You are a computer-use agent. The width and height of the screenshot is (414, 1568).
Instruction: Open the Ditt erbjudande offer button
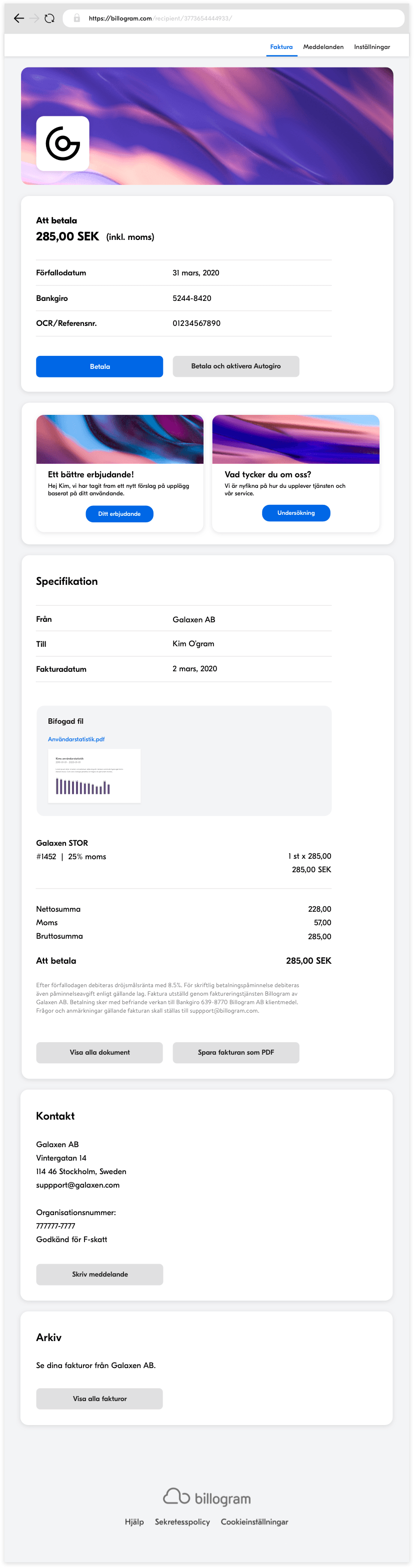pyautogui.click(x=119, y=514)
